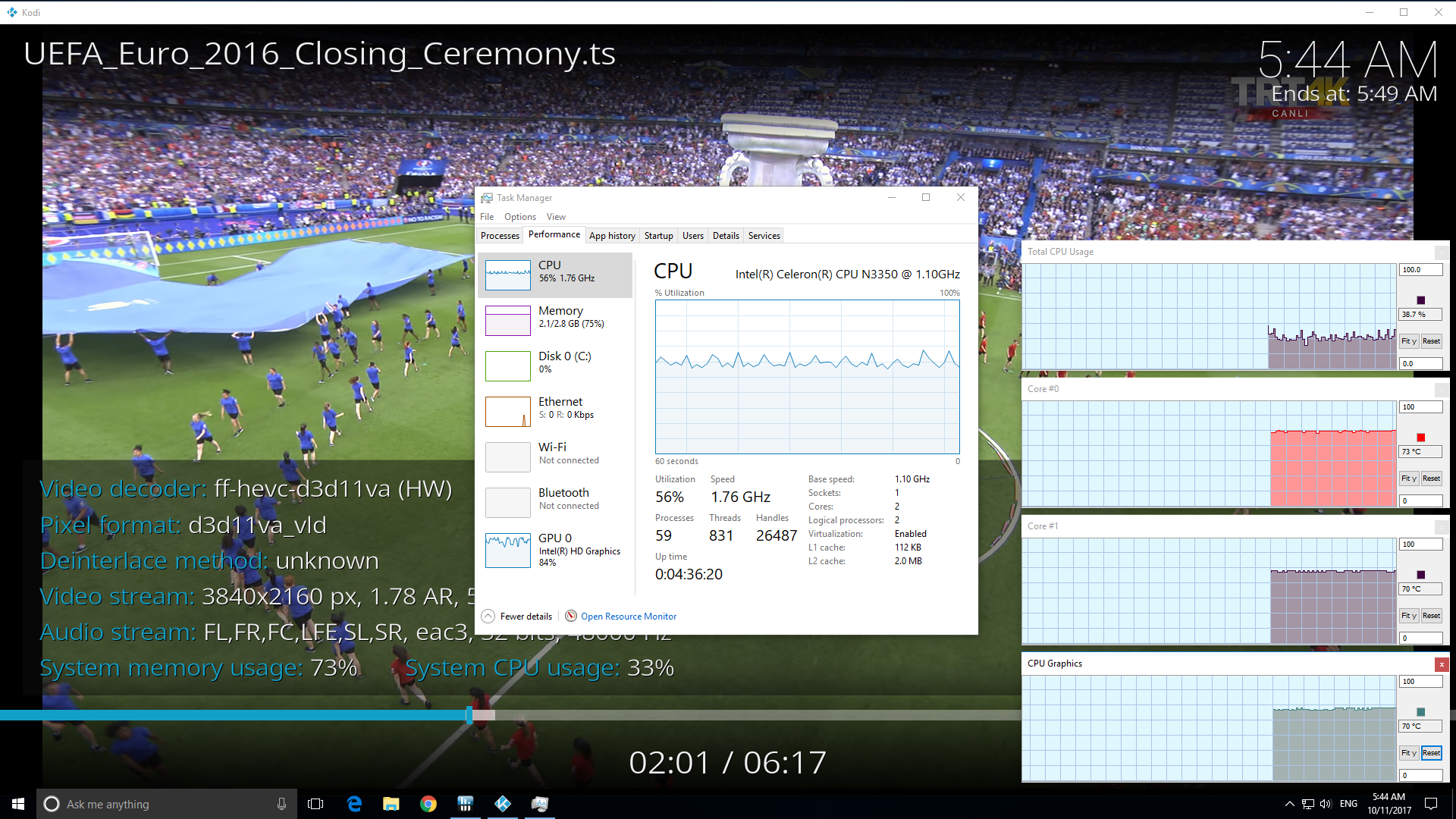Screen dimensions: 1456x819
Task: Select CPU graph in Task Manager sidebar
Action: click(556, 275)
